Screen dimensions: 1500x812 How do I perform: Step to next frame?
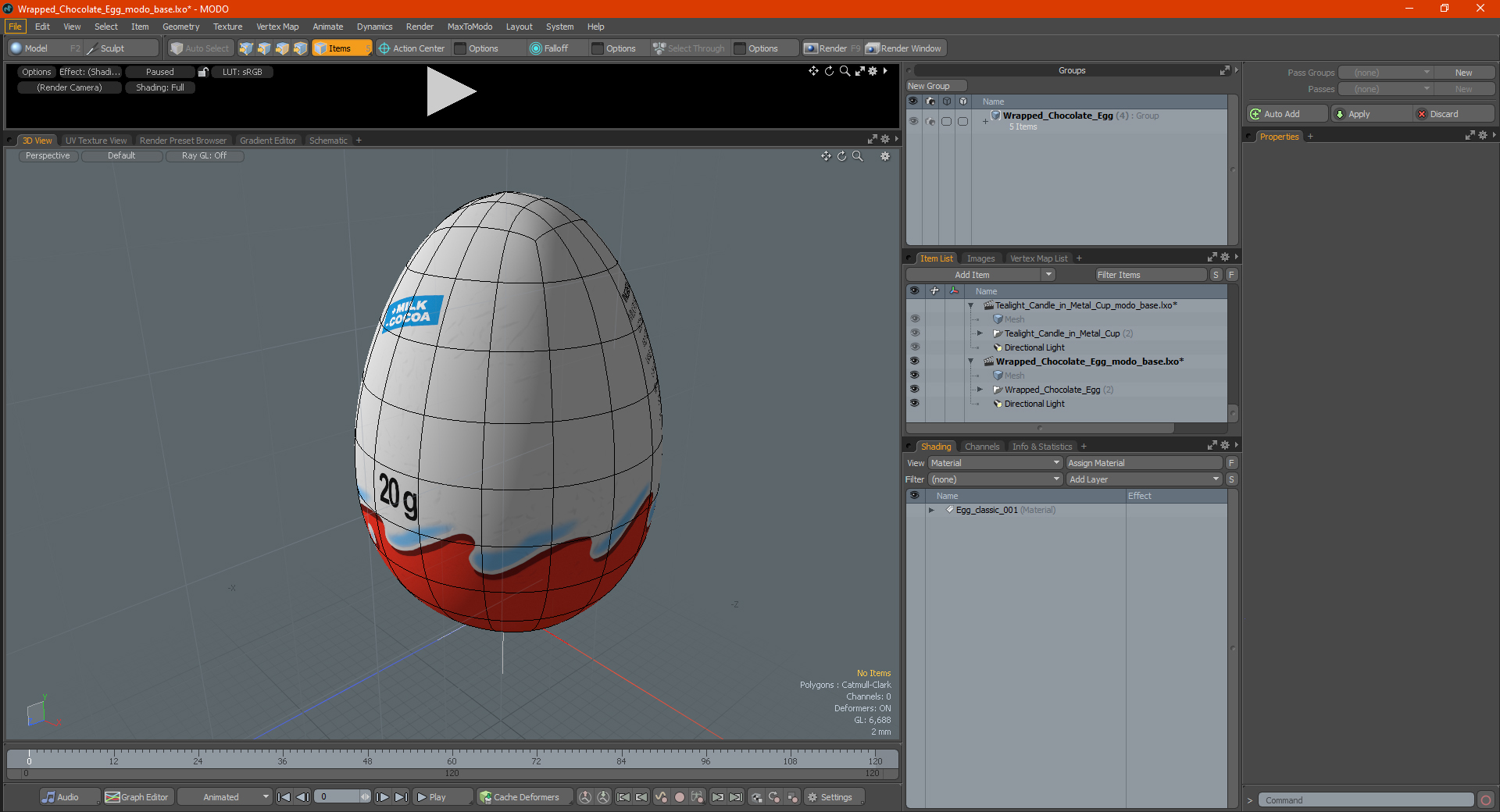382,797
